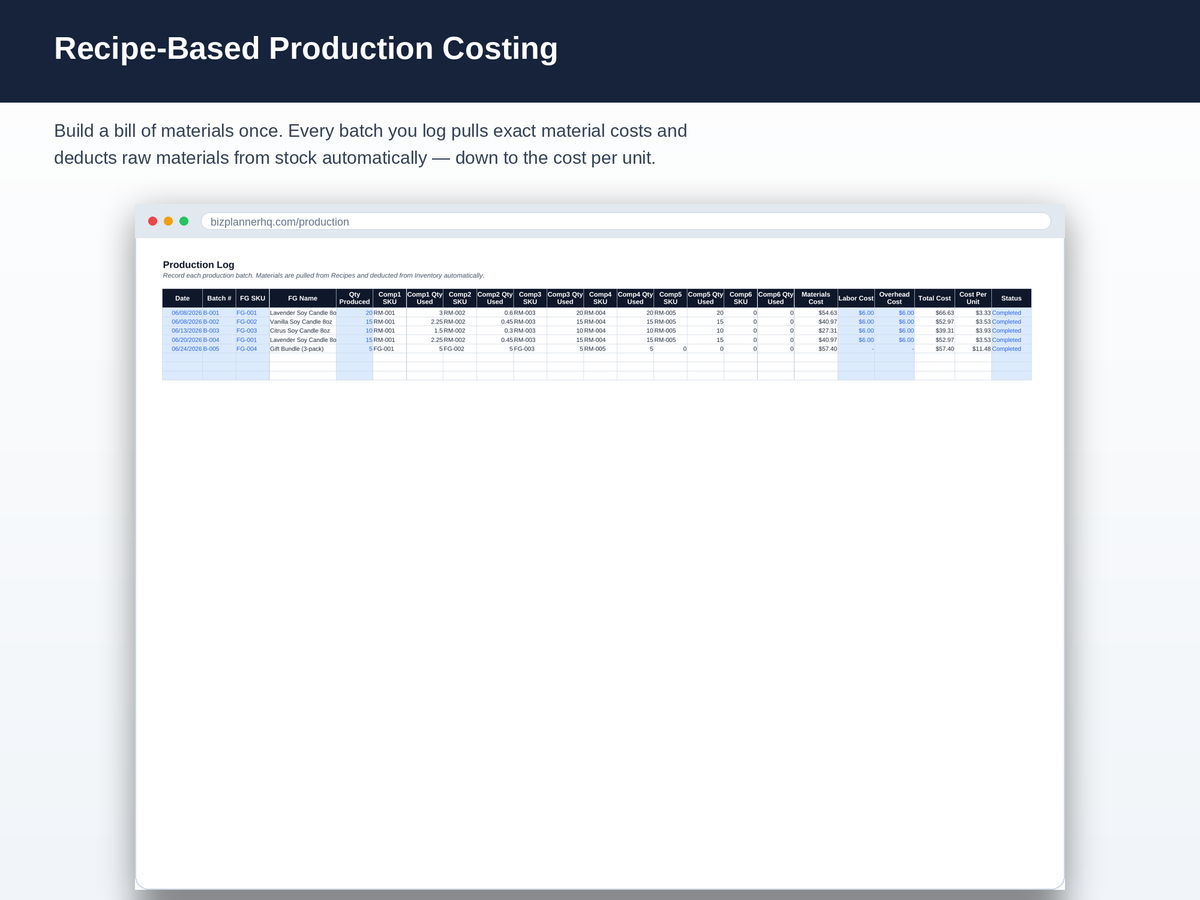Select the Status column header

coord(1012,298)
